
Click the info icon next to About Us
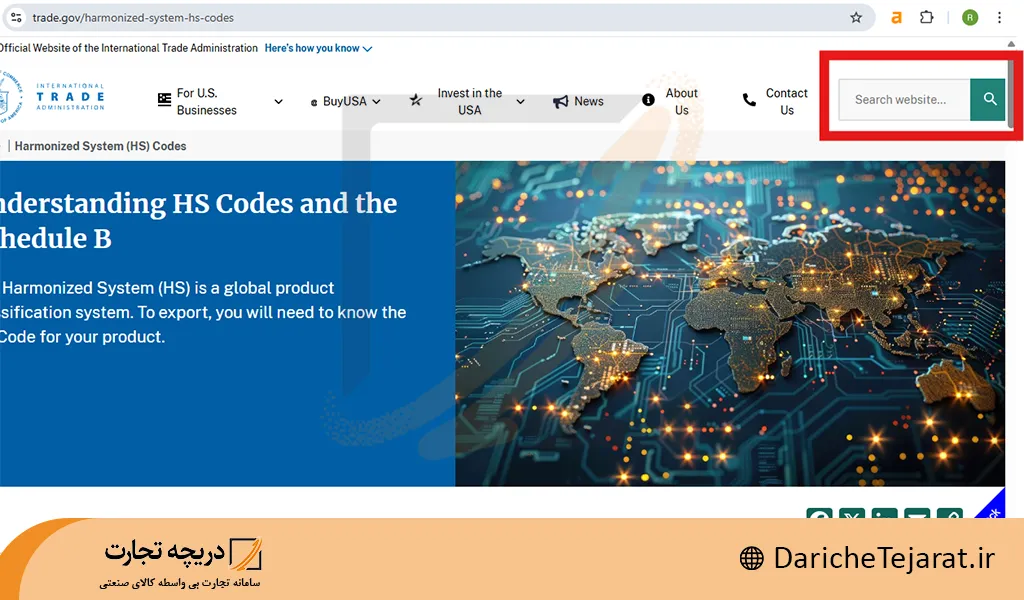pyautogui.click(x=646, y=99)
